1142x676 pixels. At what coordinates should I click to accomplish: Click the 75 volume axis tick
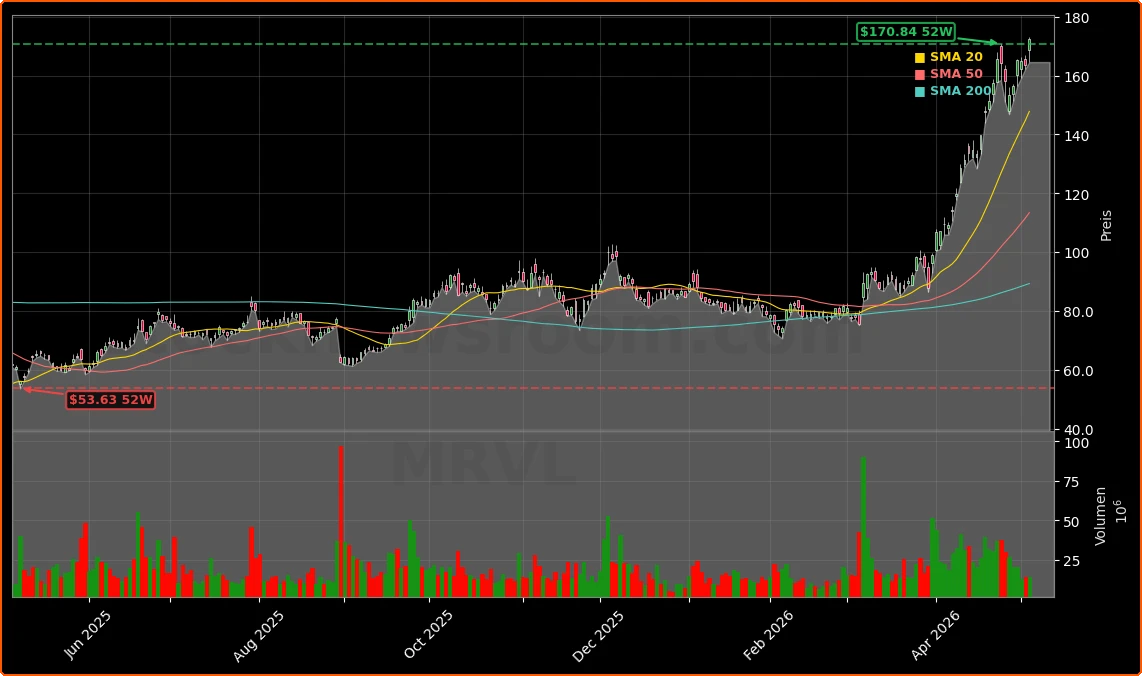(x=1071, y=482)
